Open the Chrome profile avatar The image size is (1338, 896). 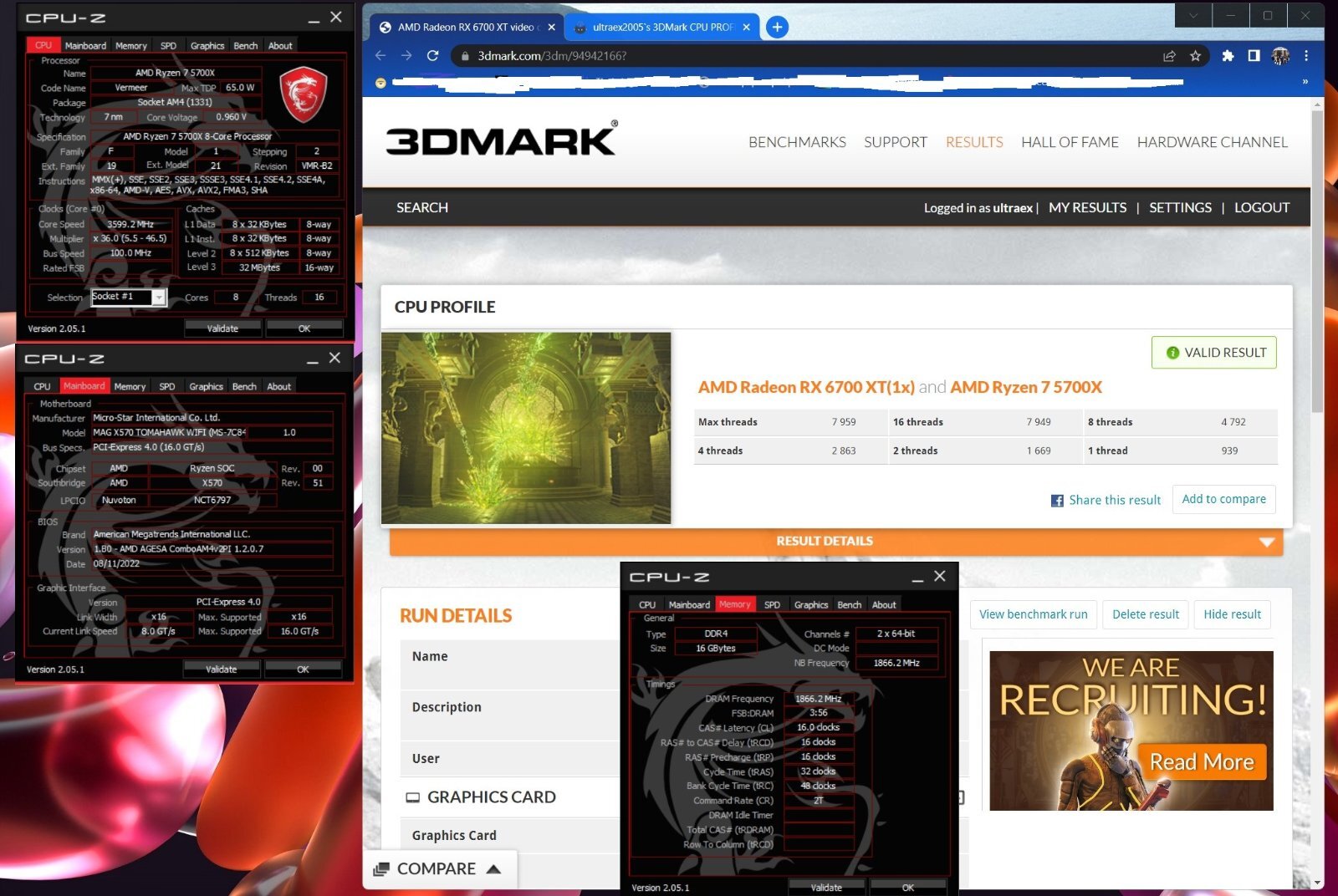click(1280, 56)
